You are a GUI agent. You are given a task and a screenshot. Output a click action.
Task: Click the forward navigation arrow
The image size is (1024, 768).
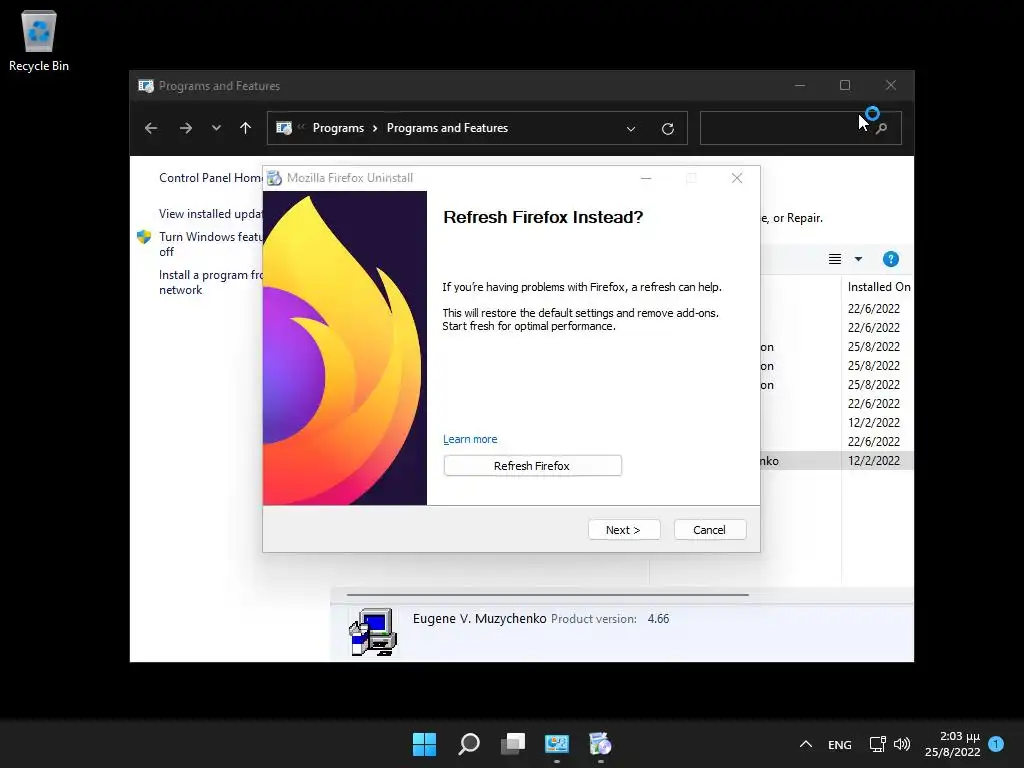pos(185,128)
